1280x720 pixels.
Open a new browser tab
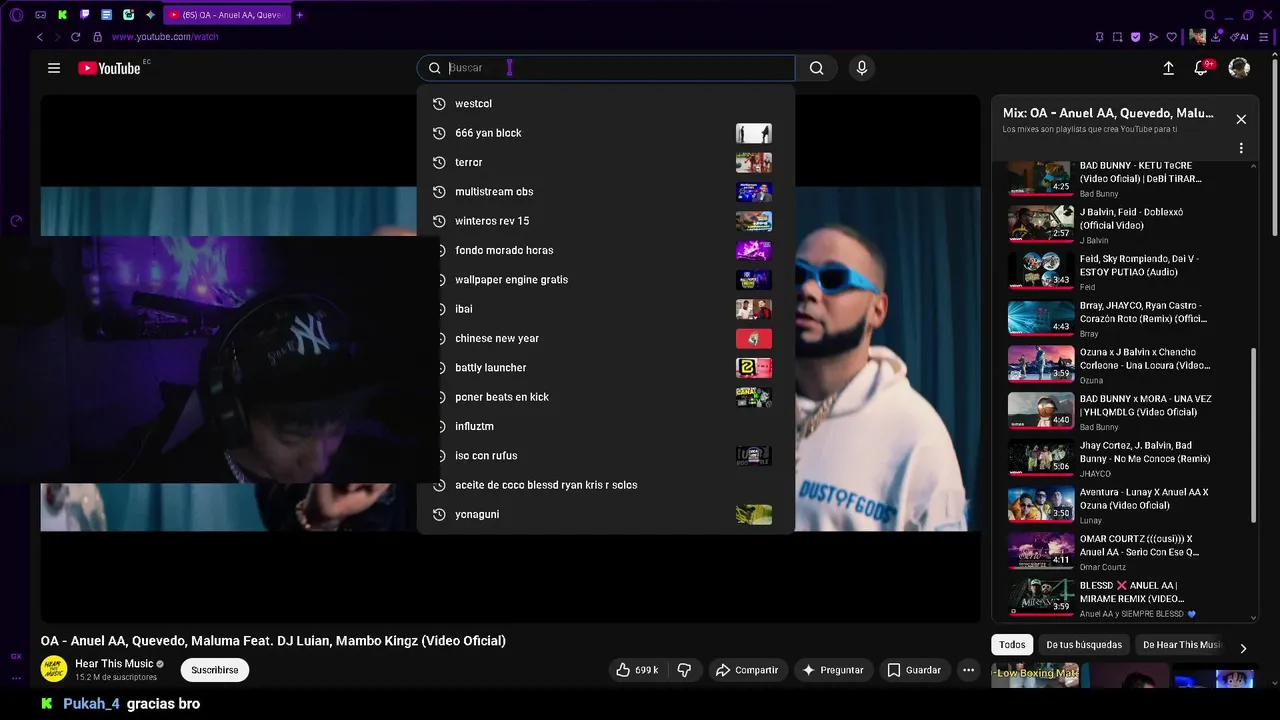[300, 15]
